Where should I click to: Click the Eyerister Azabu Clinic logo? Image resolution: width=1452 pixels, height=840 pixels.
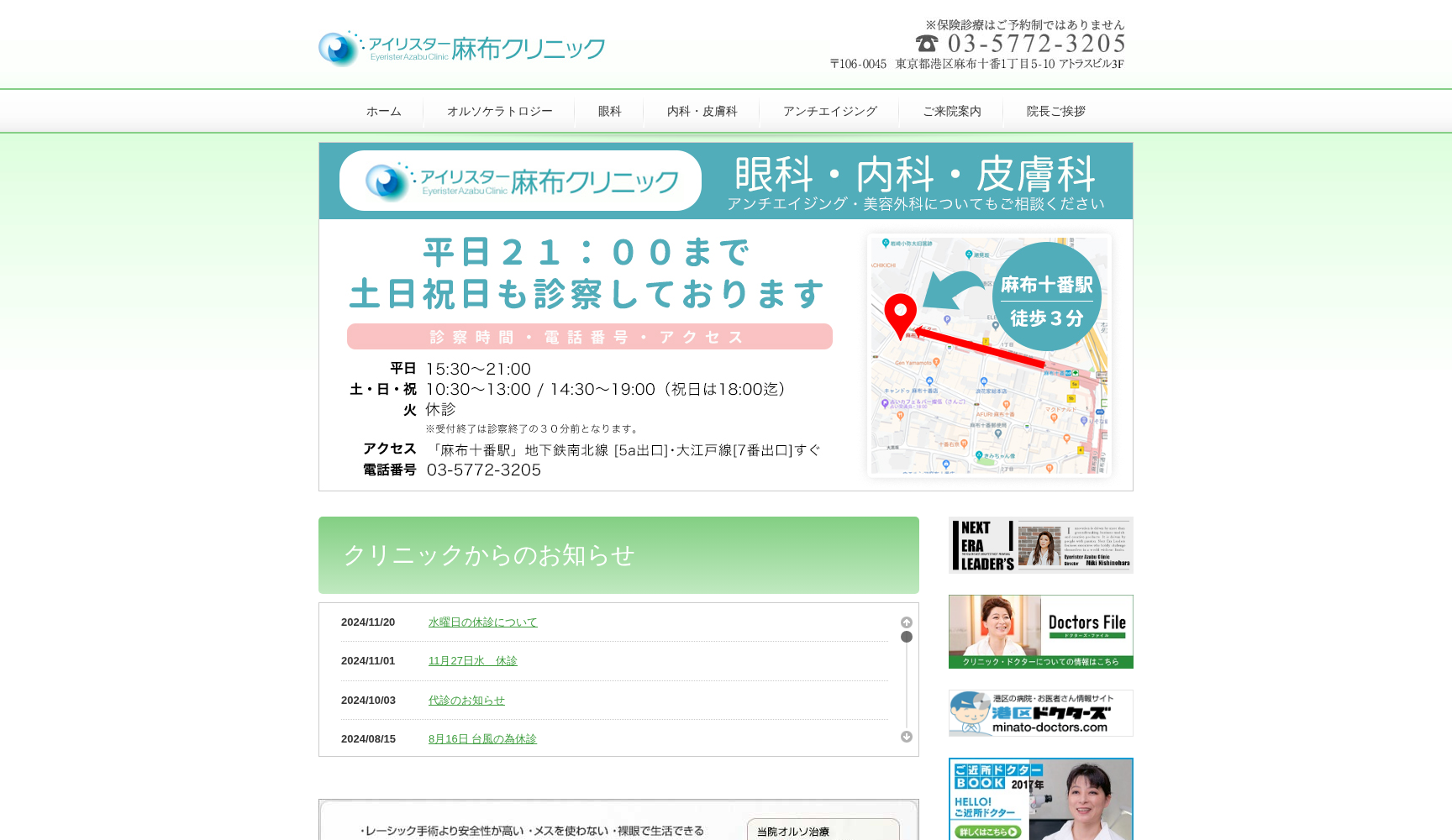(x=460, y=48)
